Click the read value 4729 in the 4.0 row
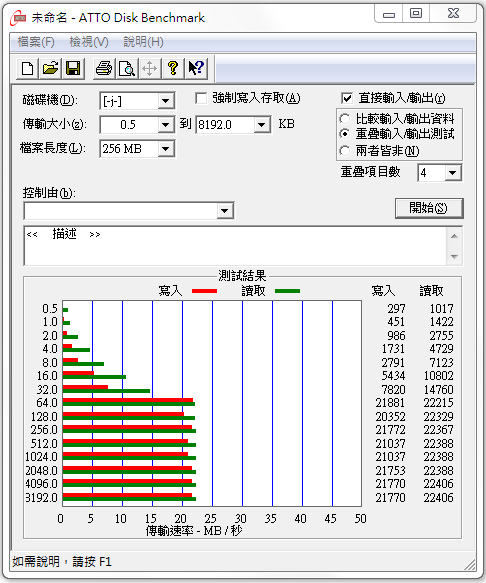Image resolution: width=486 pixels, height=583 pixels. [x=441, y=349]
